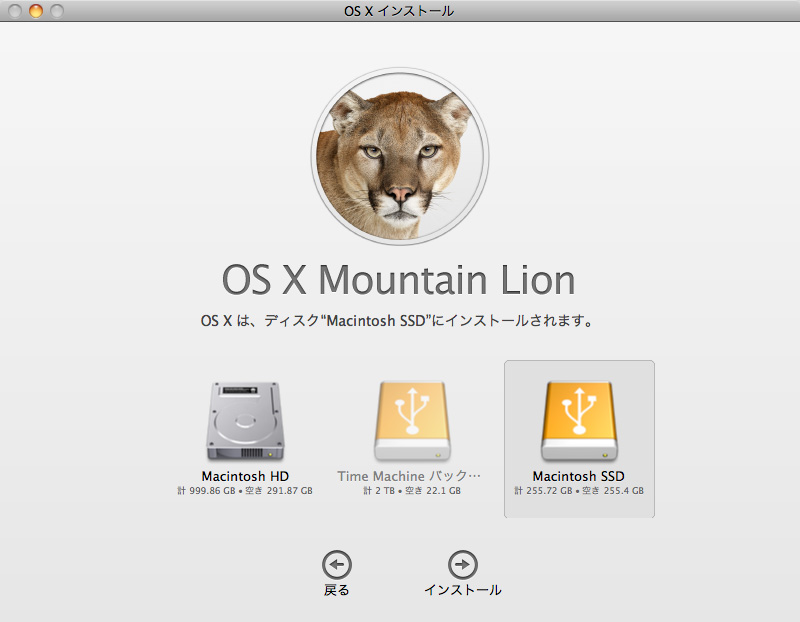Click the OS X Mountain Lion heading
Viewport: 800px width, 622px height.
tap(398, 280)
